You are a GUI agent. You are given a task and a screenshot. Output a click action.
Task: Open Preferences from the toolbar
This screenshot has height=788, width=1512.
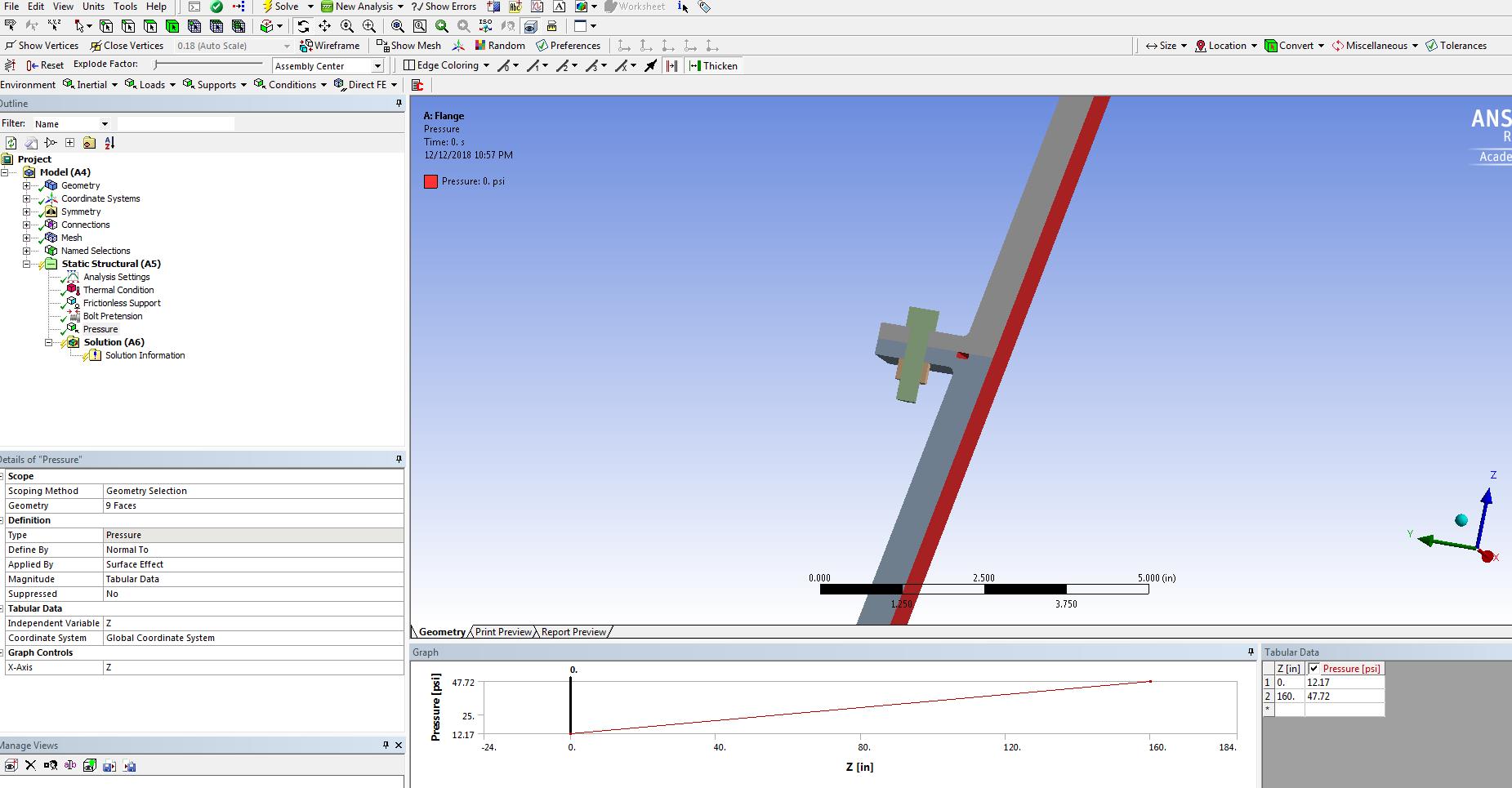pos(569,45)
